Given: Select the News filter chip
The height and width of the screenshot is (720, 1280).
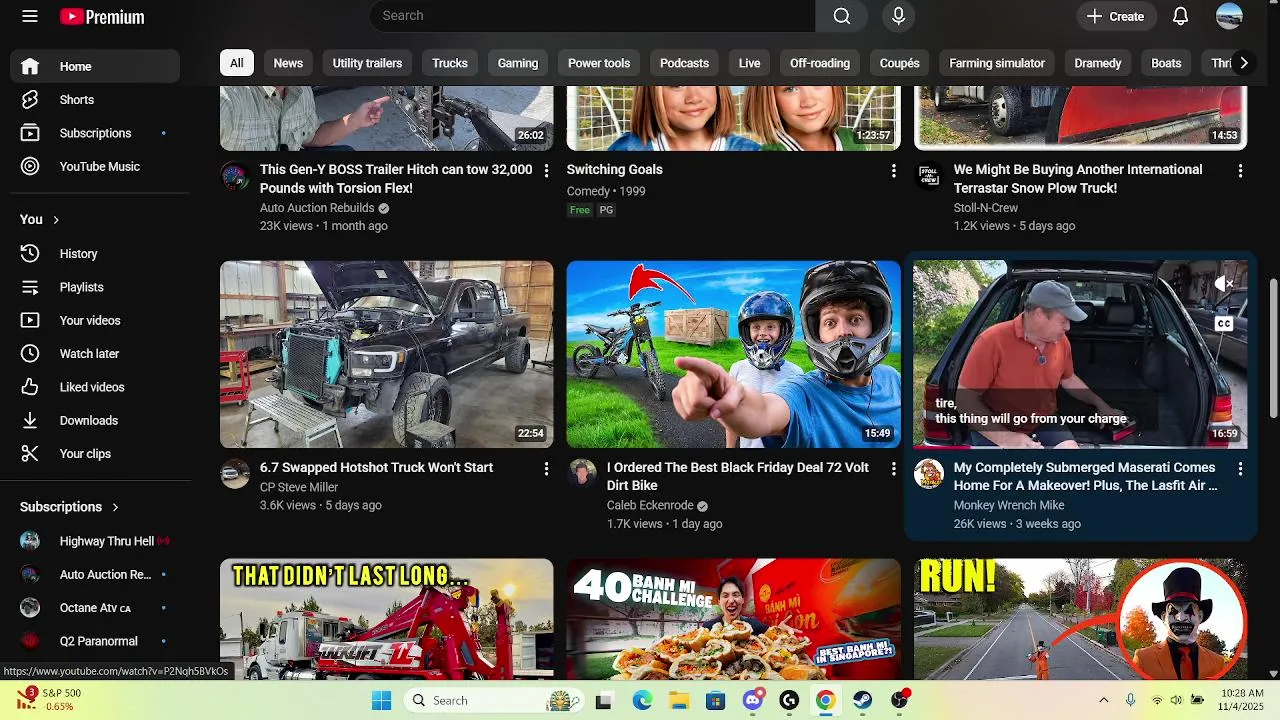Looking at the screenshot, I should tap(288, 63).
